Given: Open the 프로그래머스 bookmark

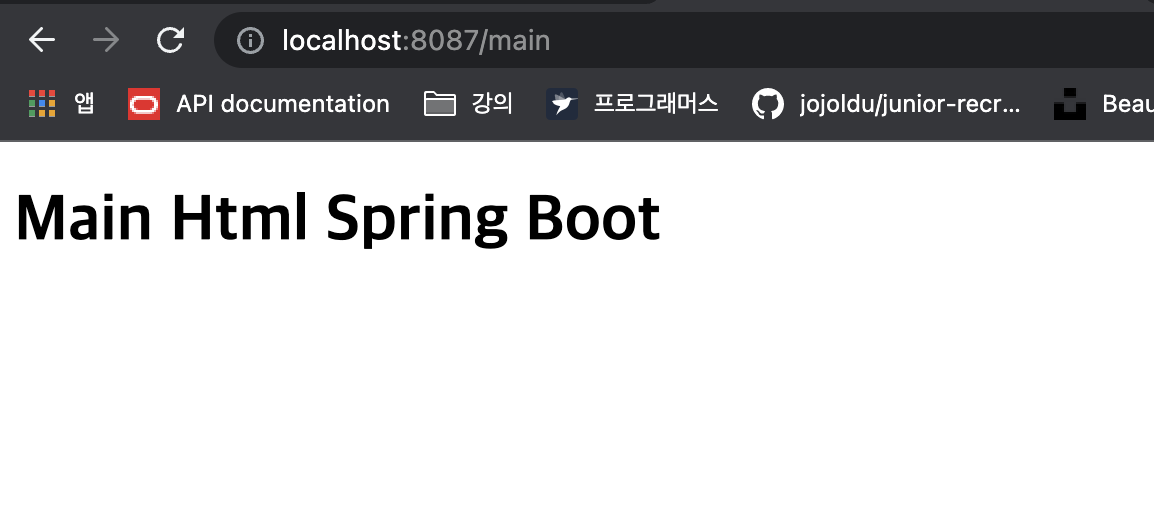Looking at the screenshot, I should [x=632, y=104].
